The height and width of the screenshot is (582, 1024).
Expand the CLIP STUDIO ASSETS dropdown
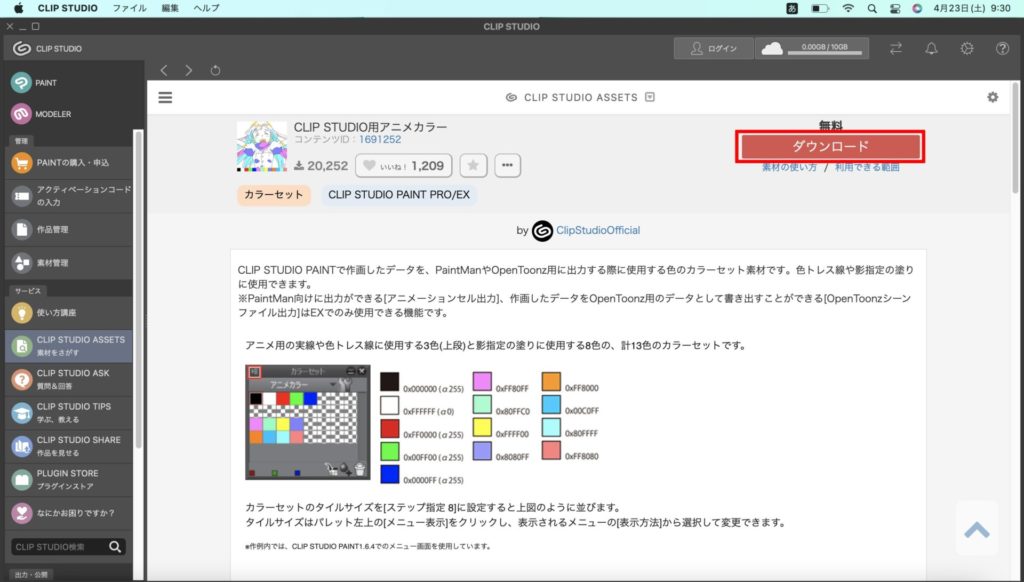[650, 97]
